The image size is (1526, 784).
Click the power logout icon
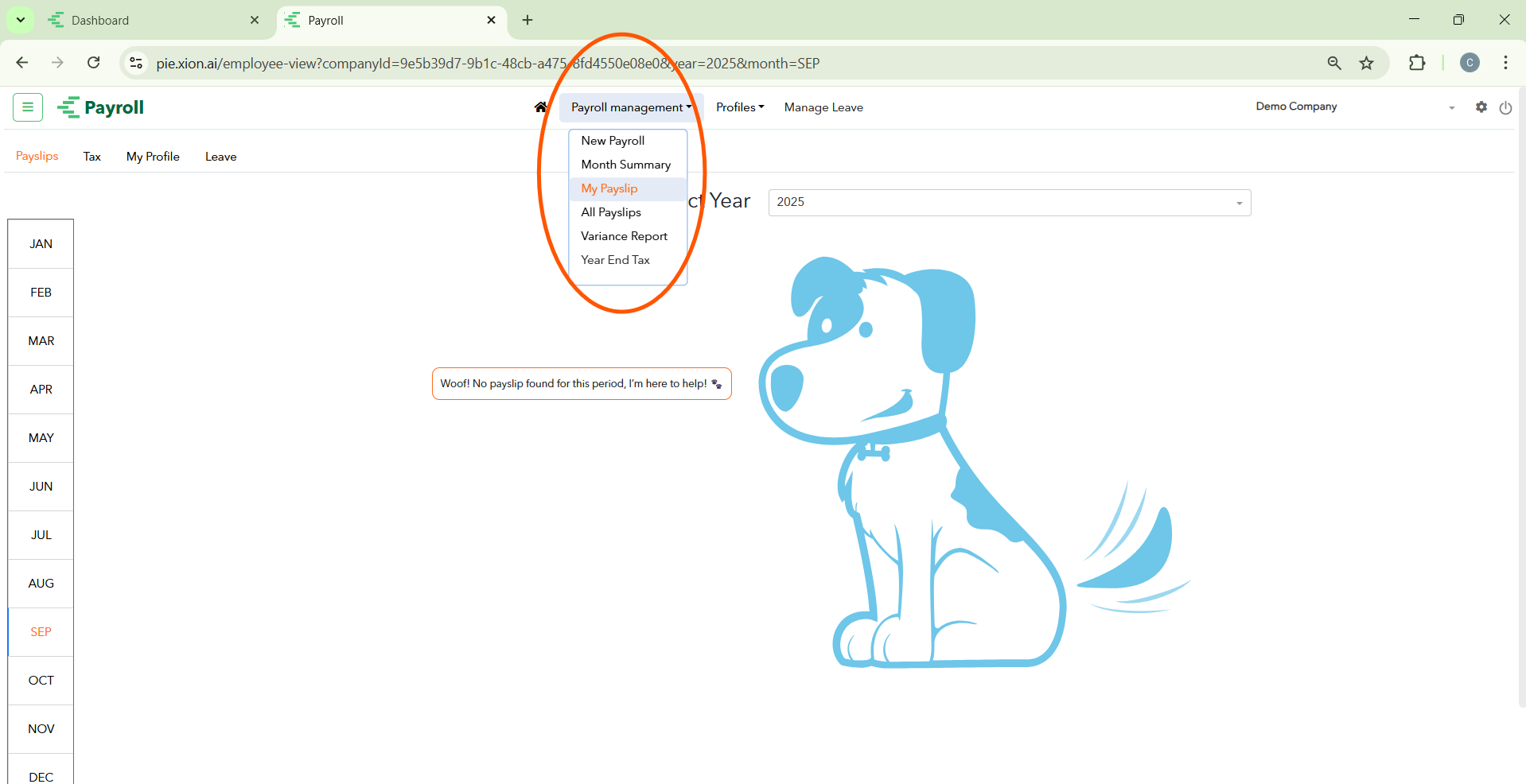[1505, 107]
